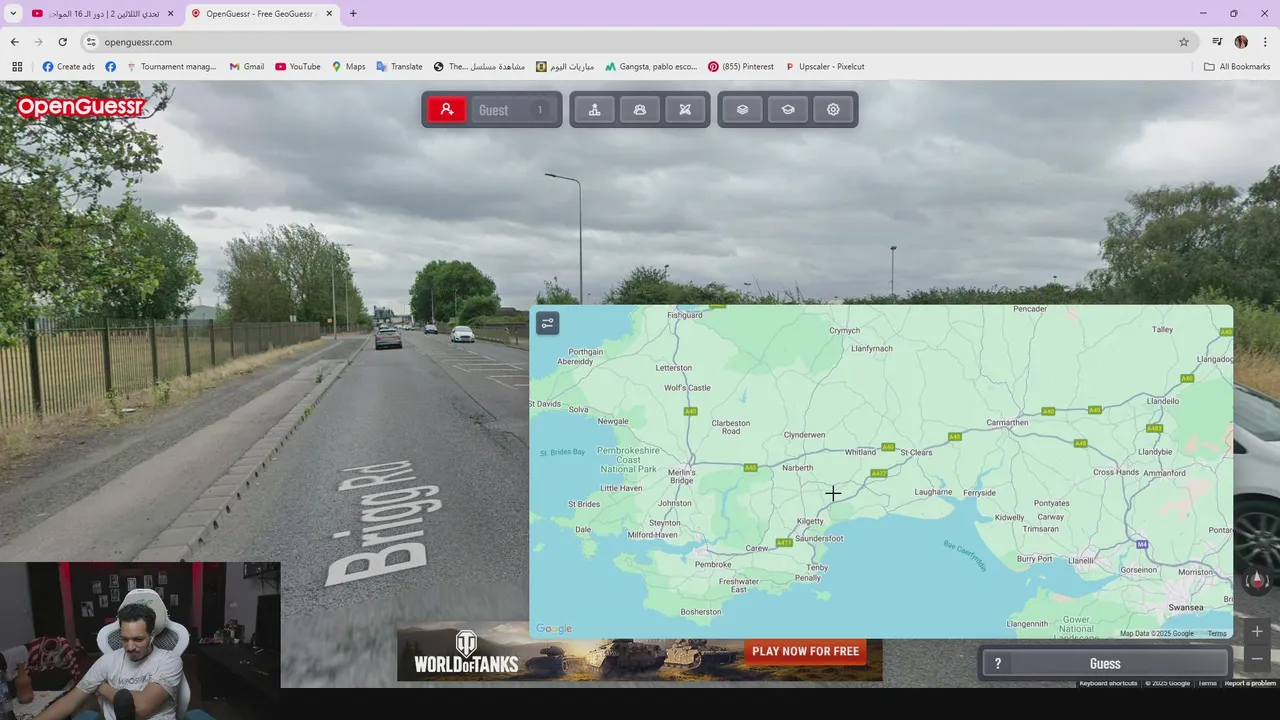
Task: Click Tenby on the map
Action: coord(817,568)
